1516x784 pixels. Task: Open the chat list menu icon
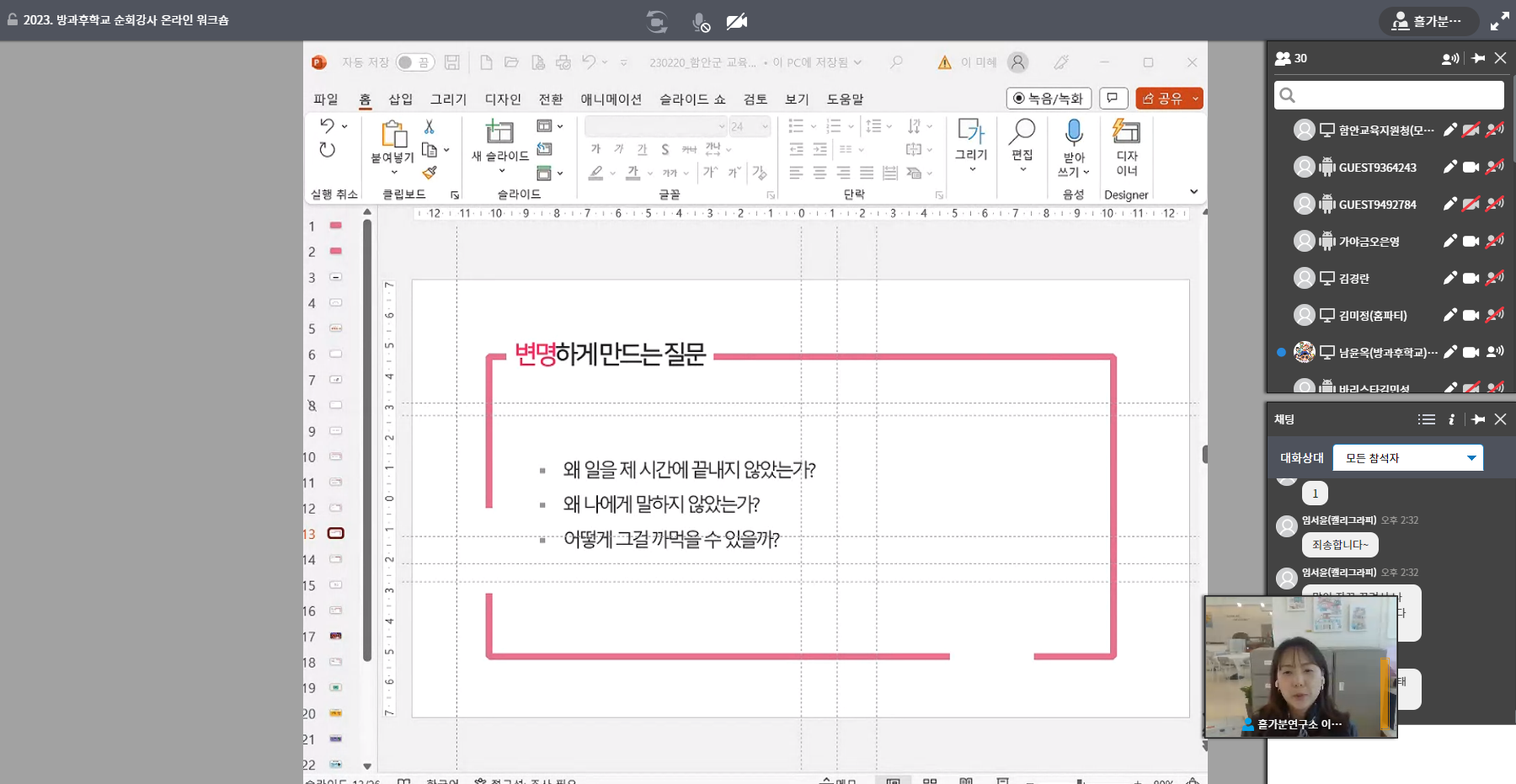click(1426, 419)
